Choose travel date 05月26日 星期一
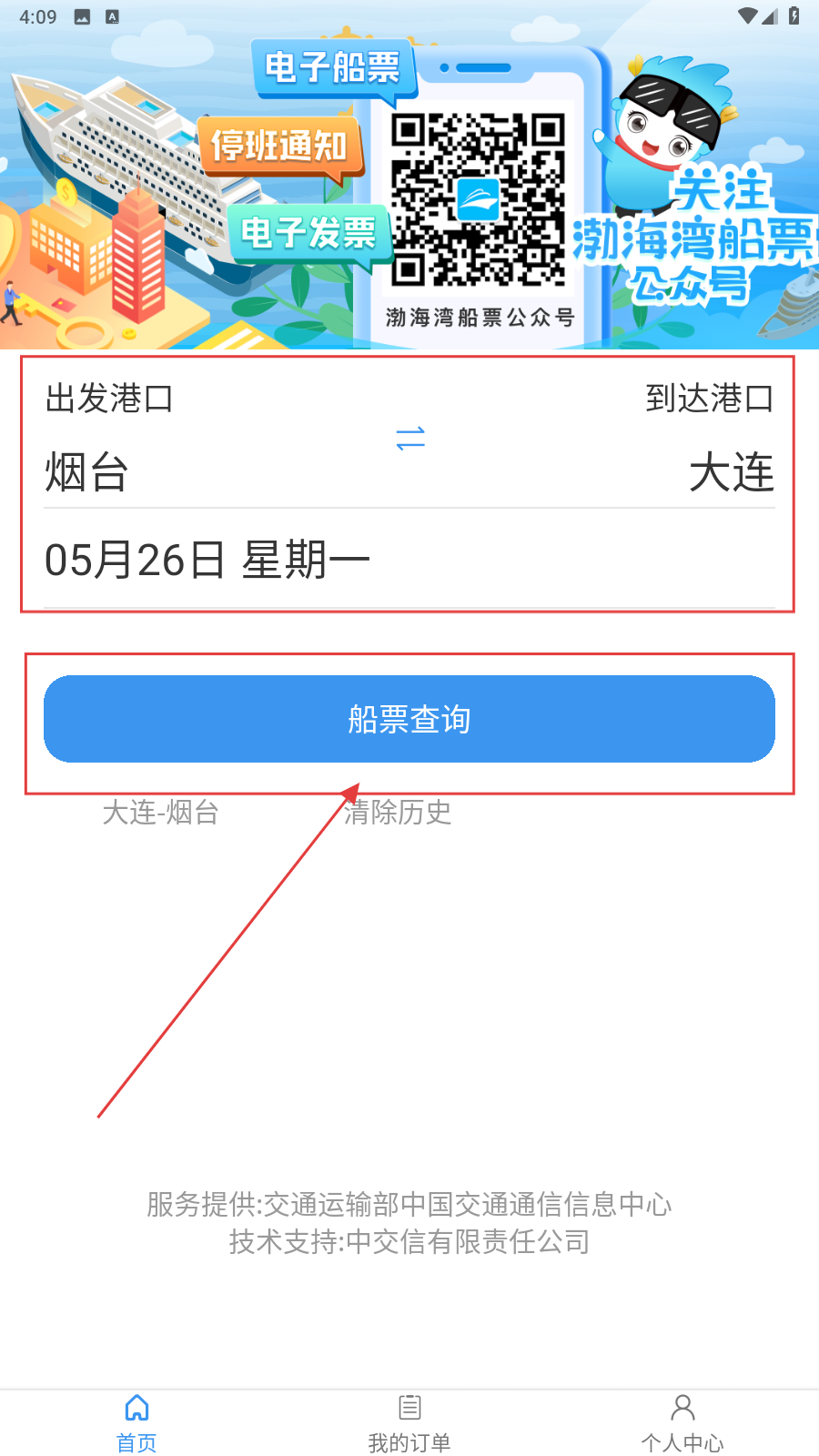The height and width of the screenshot is (1456, 819). point(207,559)
